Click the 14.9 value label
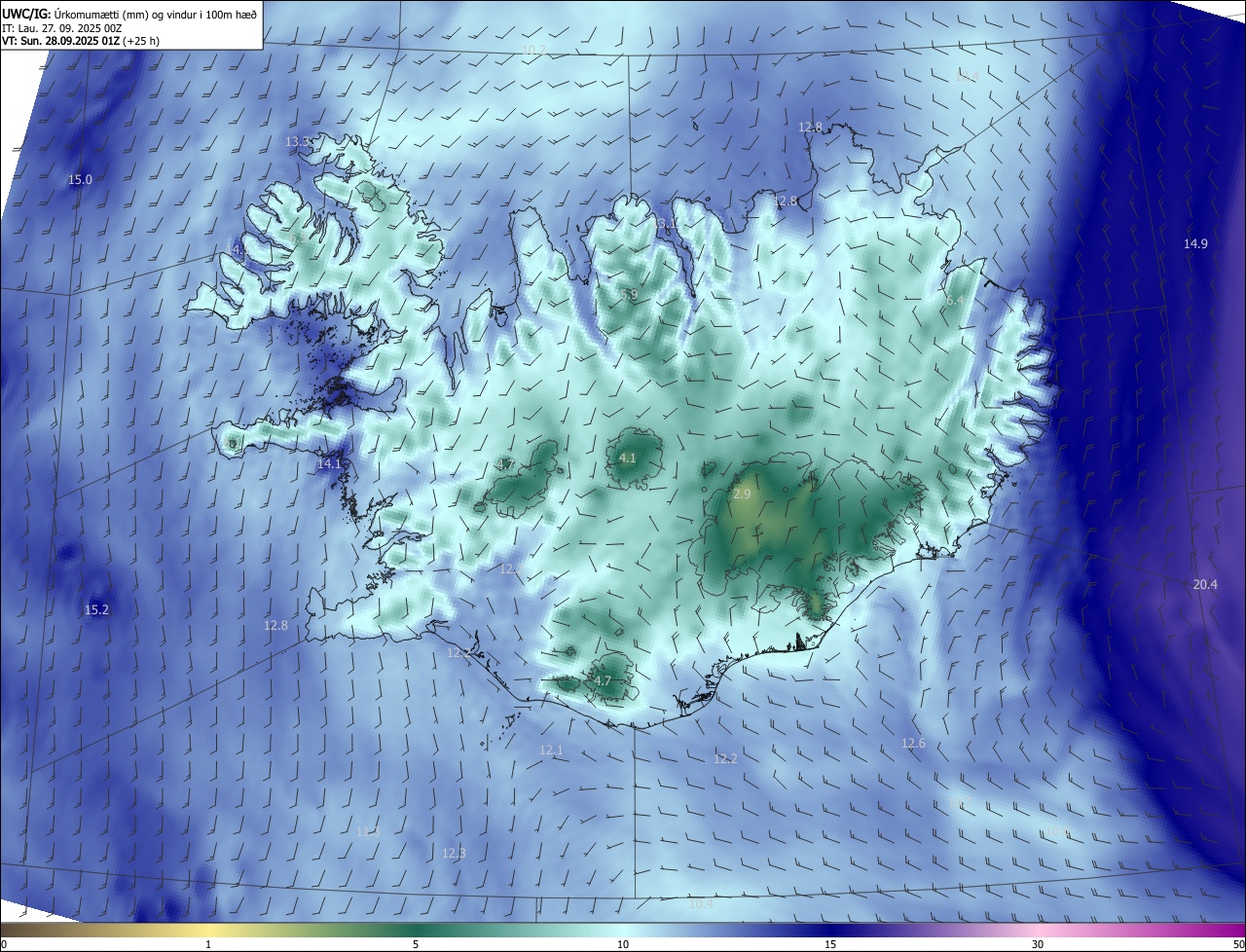1246x952 pixels. point(1195,244)
